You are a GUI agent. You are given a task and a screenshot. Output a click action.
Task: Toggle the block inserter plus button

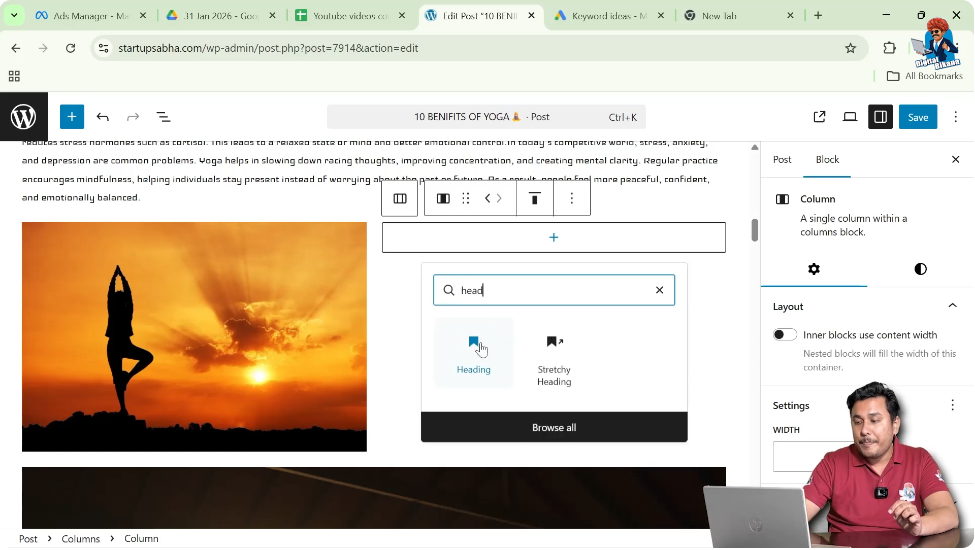pos(72,117)
